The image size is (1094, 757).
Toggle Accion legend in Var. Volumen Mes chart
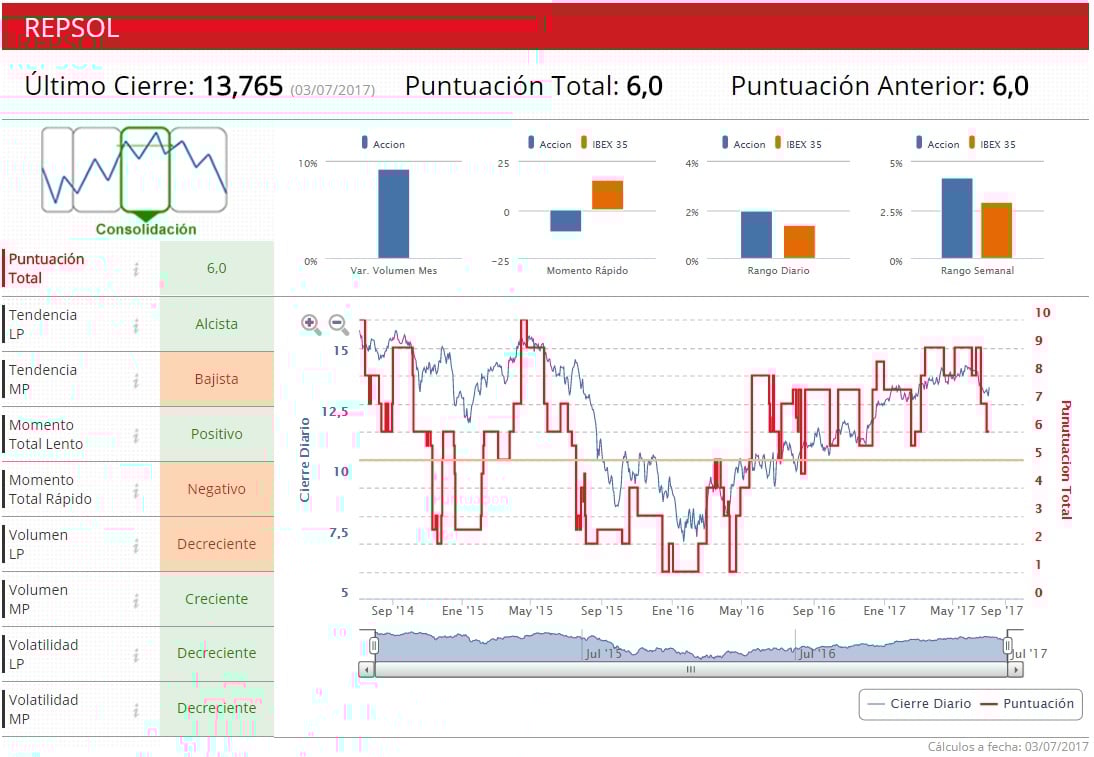click(x=383, y=144)
